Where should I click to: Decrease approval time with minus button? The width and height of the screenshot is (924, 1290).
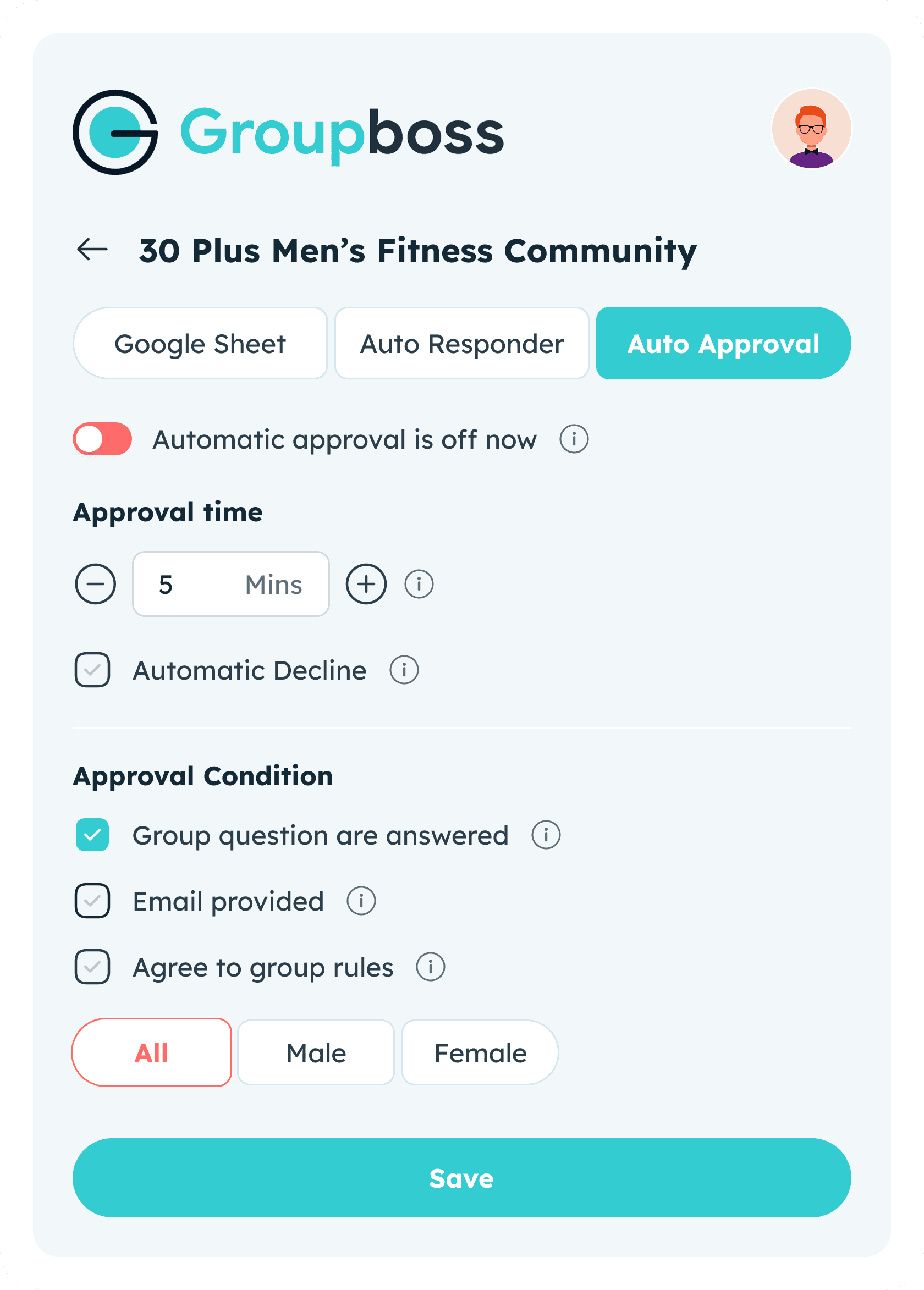[96, 584]
